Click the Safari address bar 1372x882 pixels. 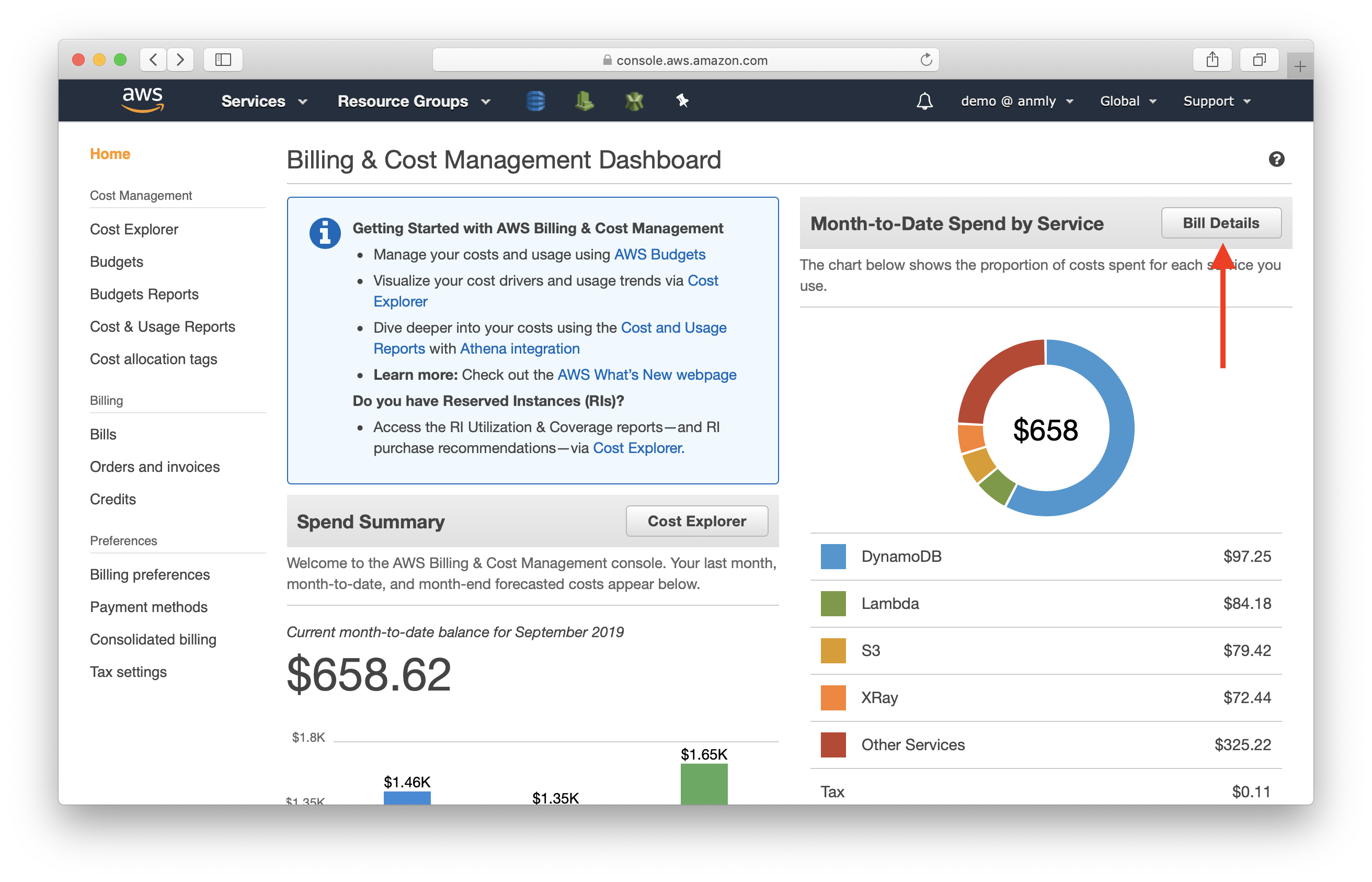pos(685,60)
